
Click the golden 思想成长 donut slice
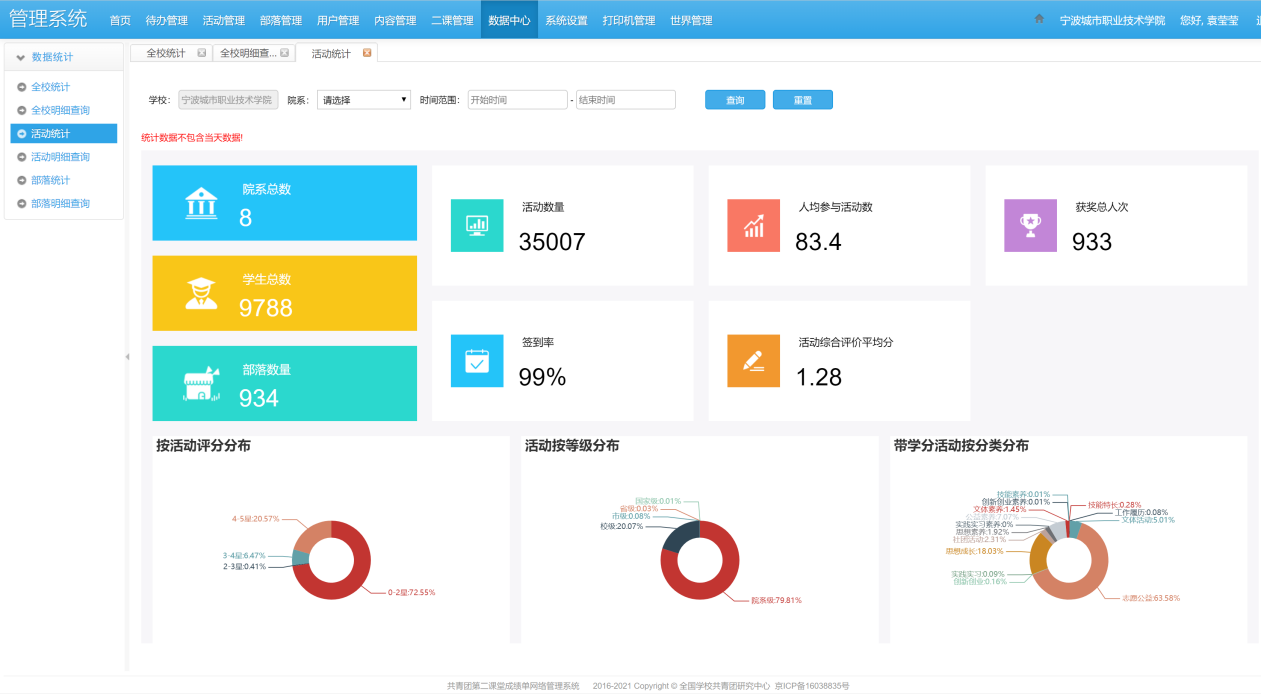[x=1039, y=552]
